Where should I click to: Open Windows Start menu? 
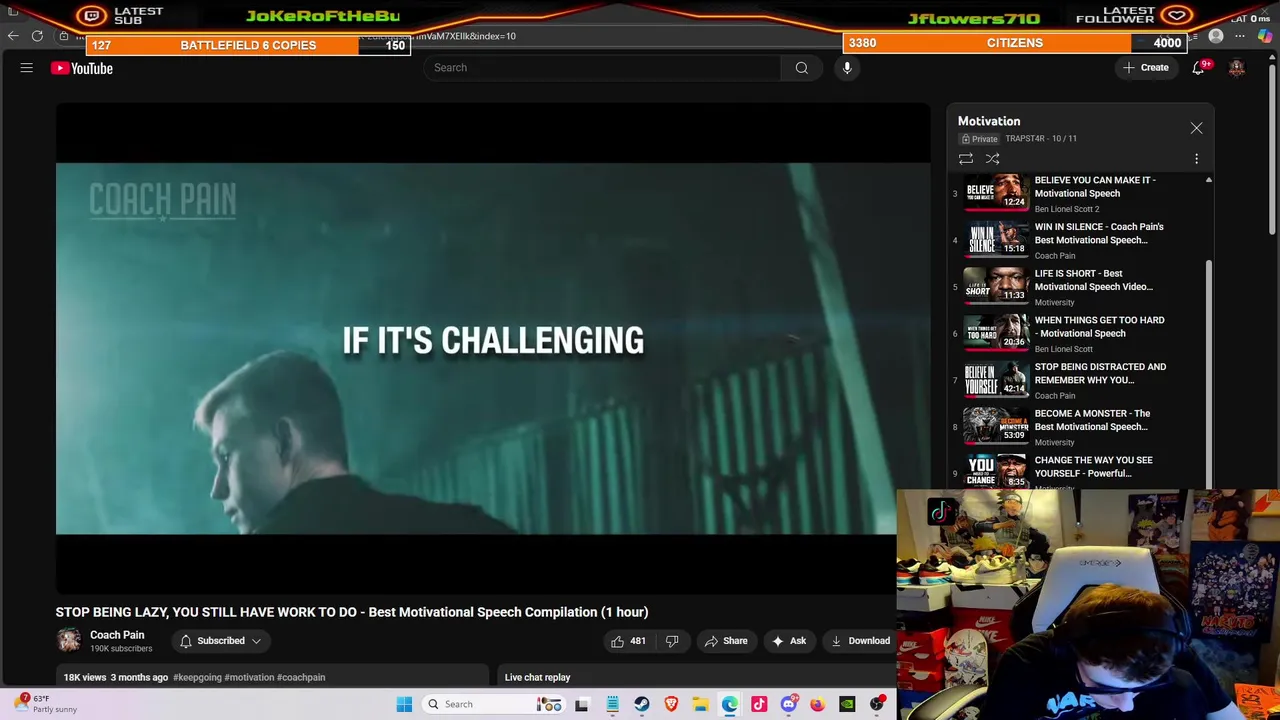coord(404,704)
